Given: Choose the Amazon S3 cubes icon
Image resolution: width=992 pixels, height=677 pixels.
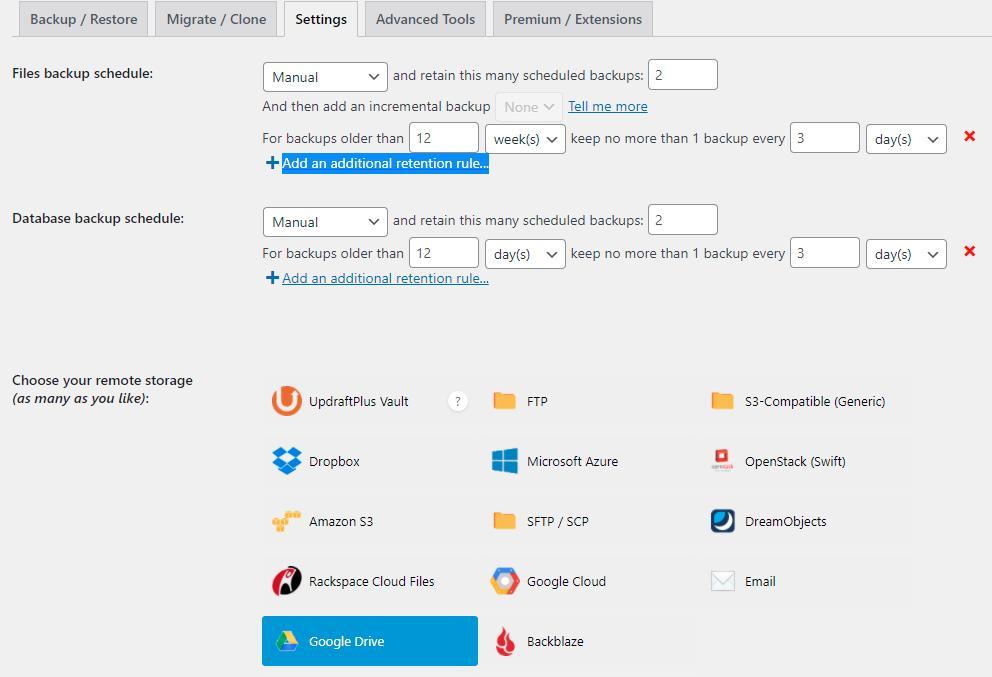Looking at the screenshot, I should tap(286, 521).
